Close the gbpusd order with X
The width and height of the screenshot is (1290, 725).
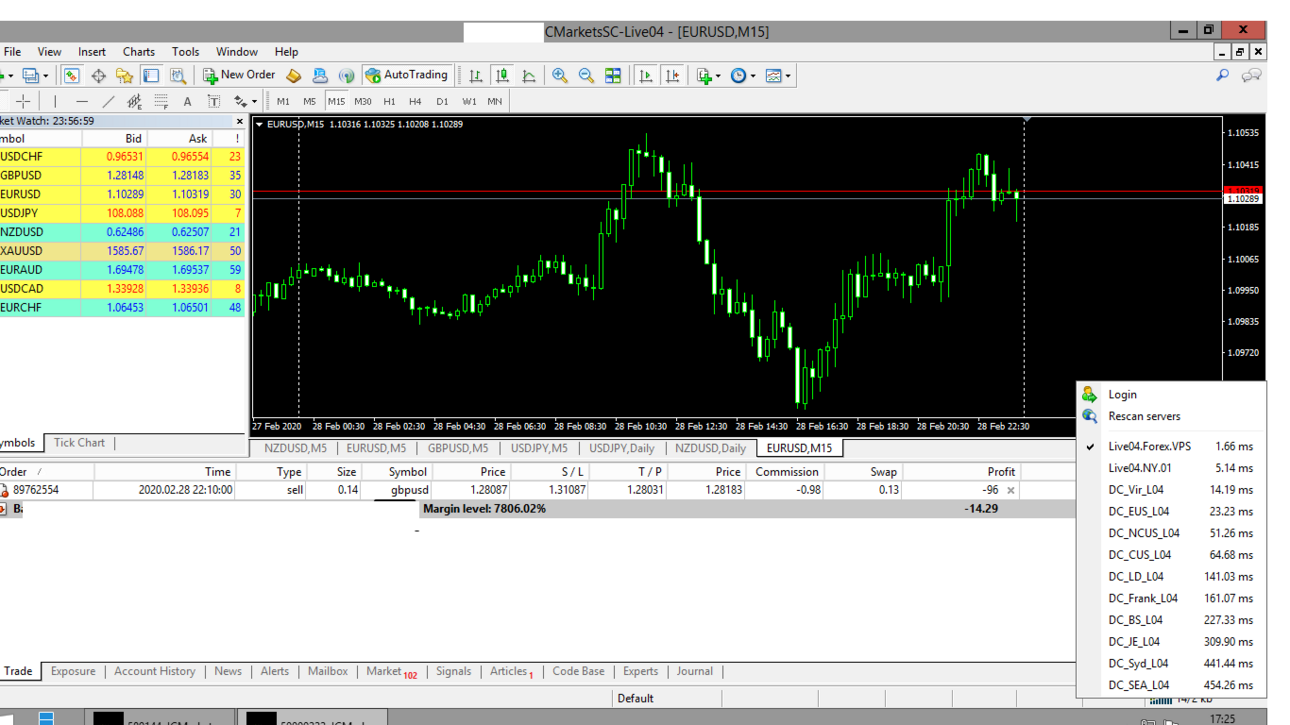tap(1010, 490)
